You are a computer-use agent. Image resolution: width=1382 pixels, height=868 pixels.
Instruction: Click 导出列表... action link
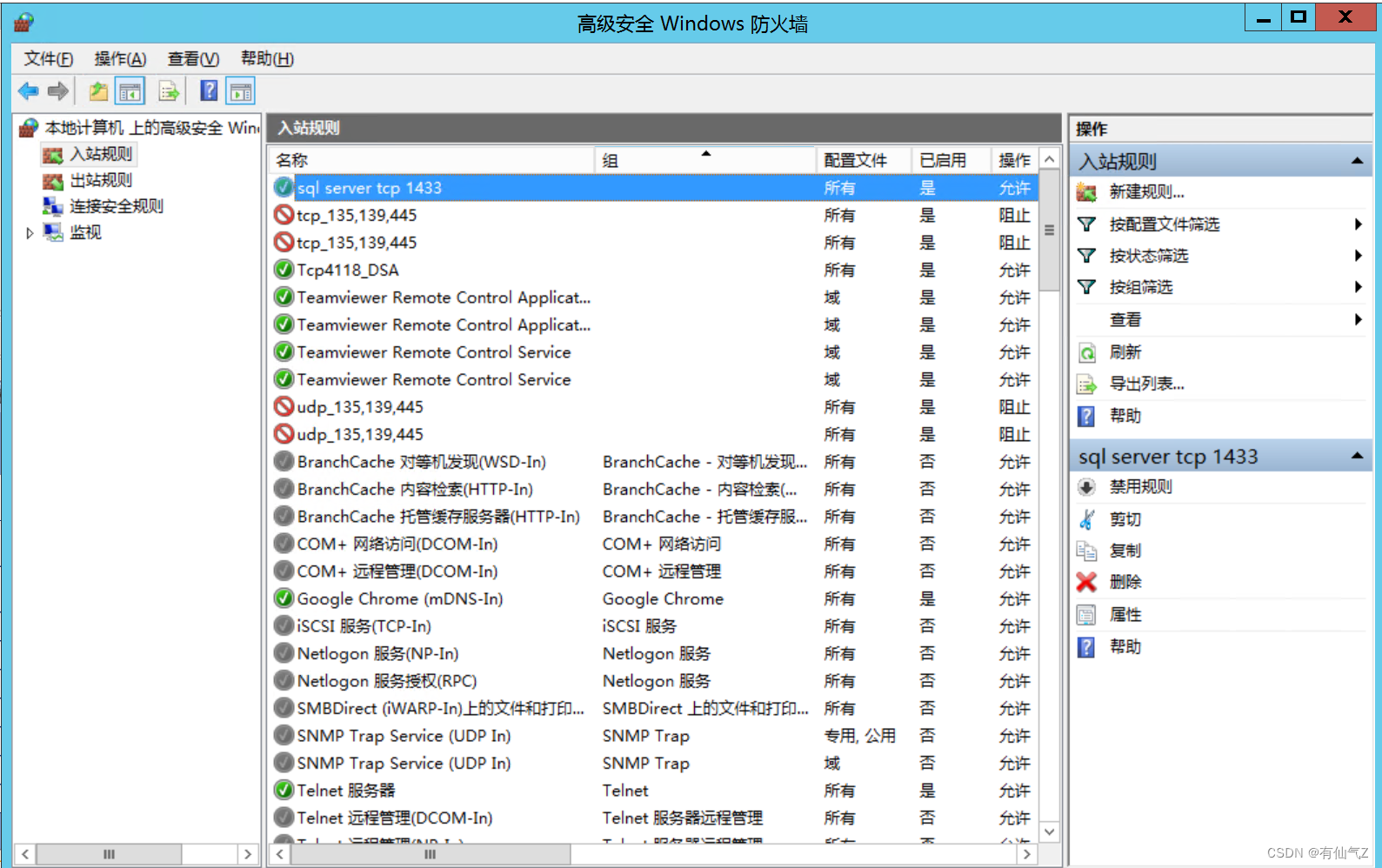pyautogui.click(x=1146, y=384)
